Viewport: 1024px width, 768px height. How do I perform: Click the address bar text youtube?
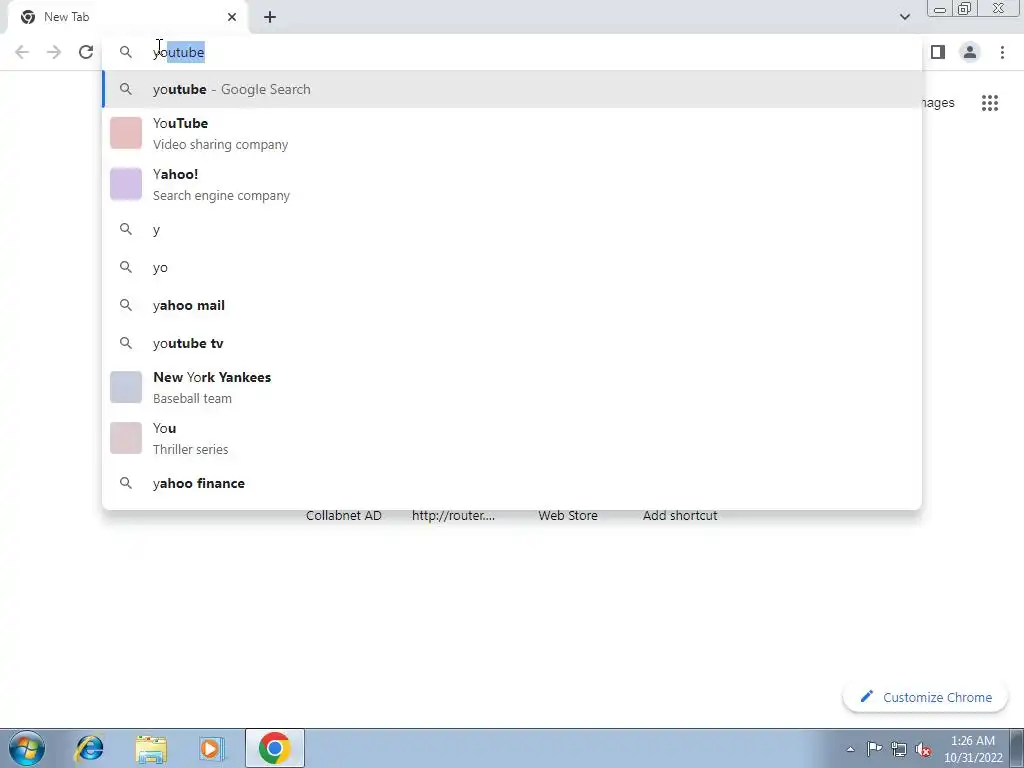(179, 52)
